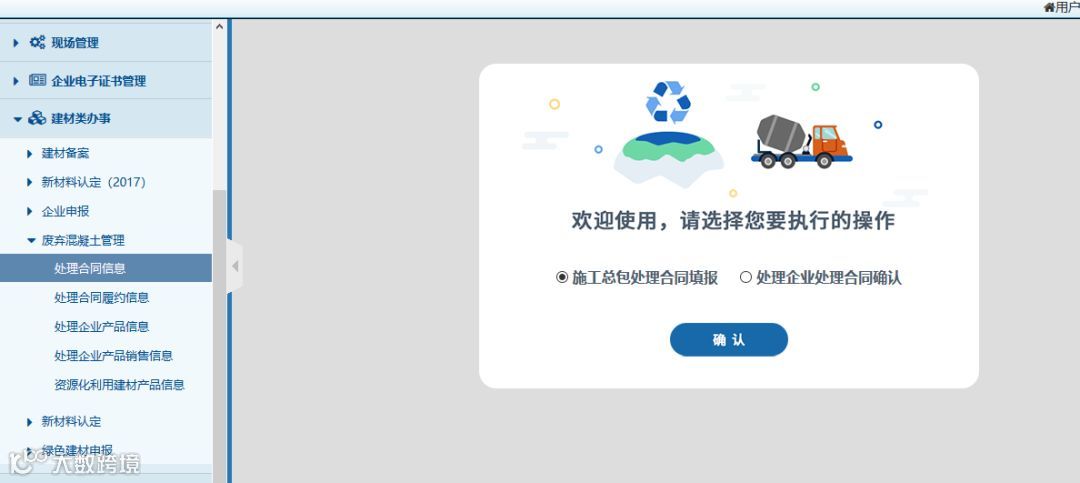Open 处理企业产品信息 tree item
The width and height of the screenshot is (1080, 483).
click(101, 327)
